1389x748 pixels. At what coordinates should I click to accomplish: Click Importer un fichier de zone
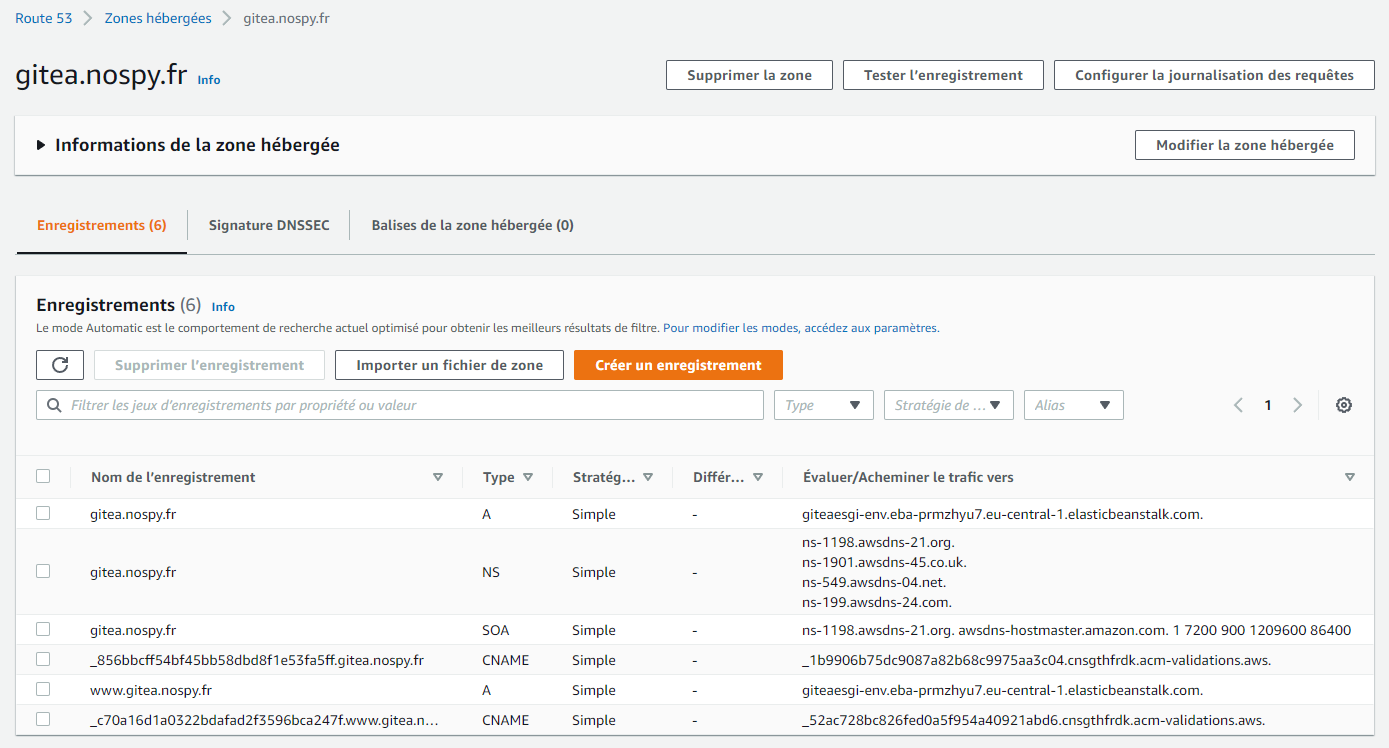pyautogui.click(x=450, y=365)
